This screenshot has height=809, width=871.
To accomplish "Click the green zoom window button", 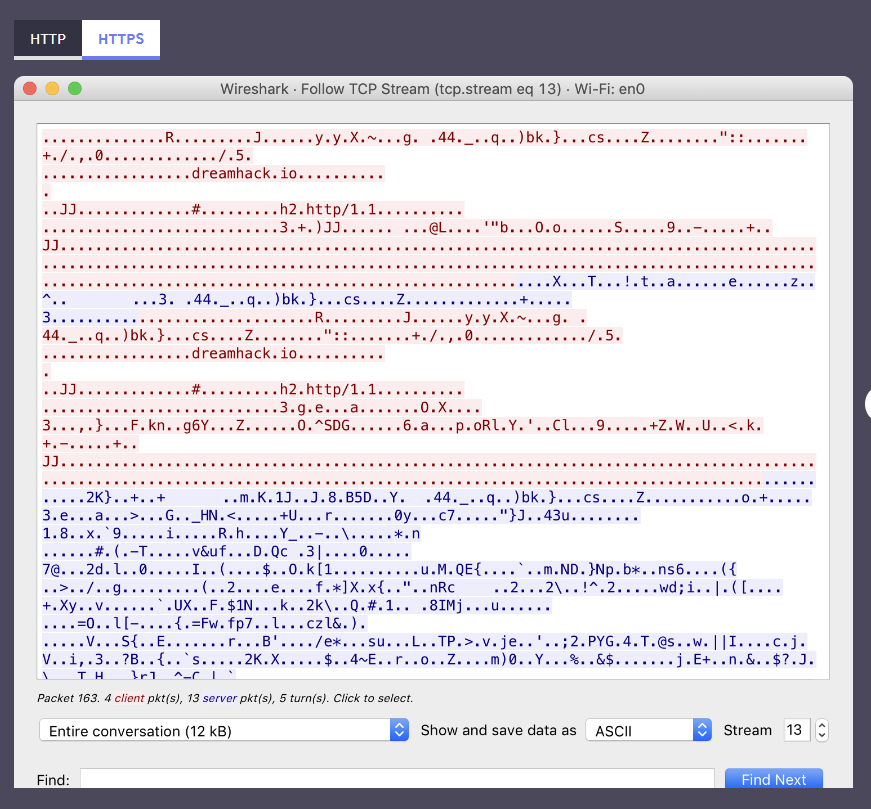I will point(75,89).
